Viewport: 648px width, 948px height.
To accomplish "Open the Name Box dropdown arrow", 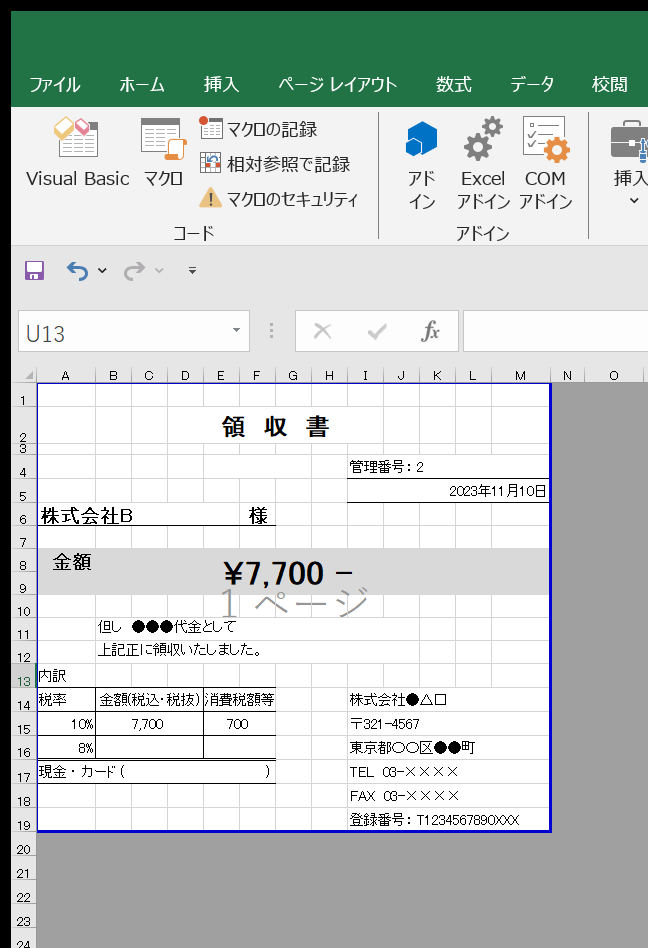I will click(236, 331).
